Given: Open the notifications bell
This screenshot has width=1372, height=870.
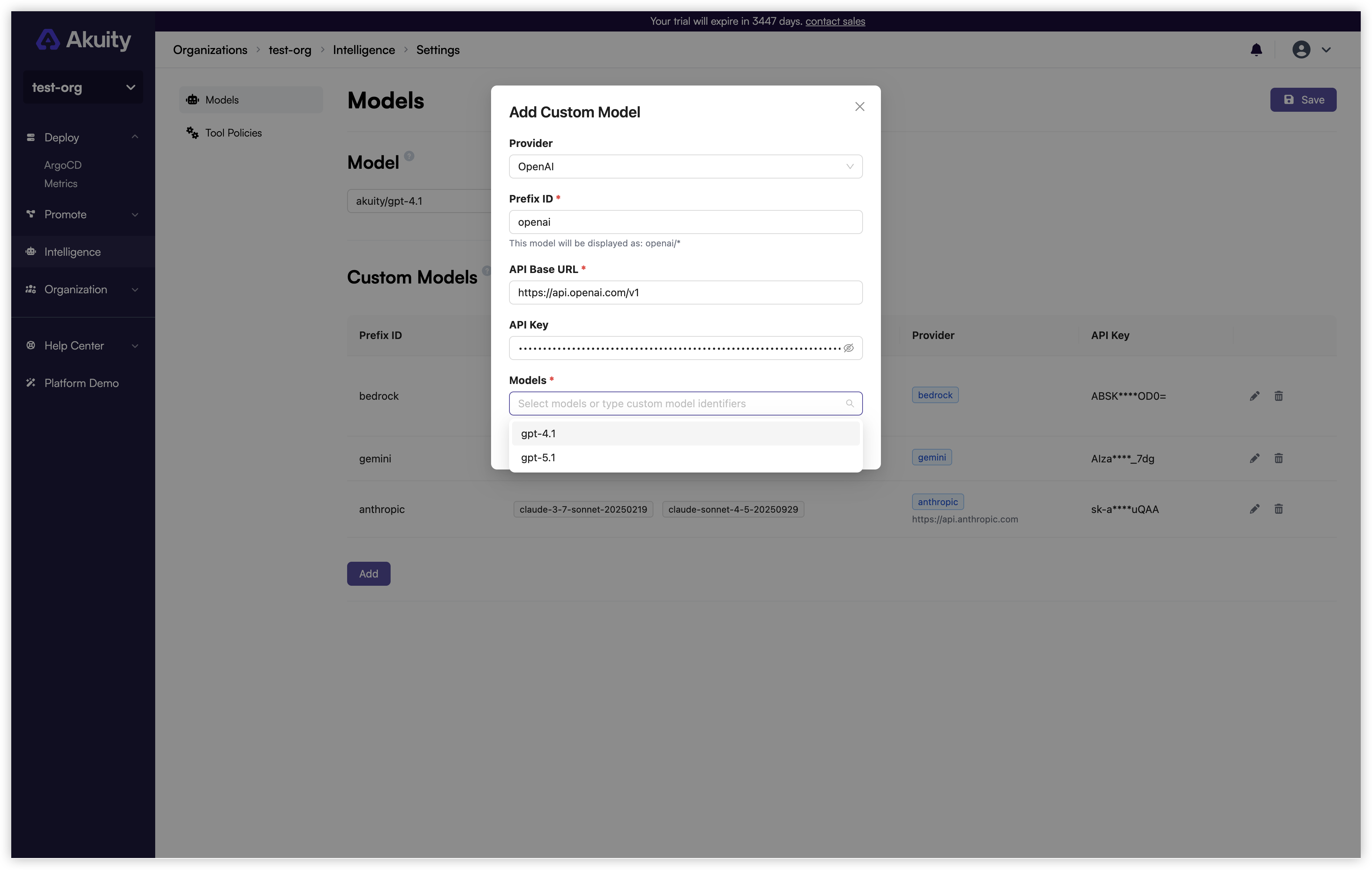Looking at the screenshot, I should 1256,50.
